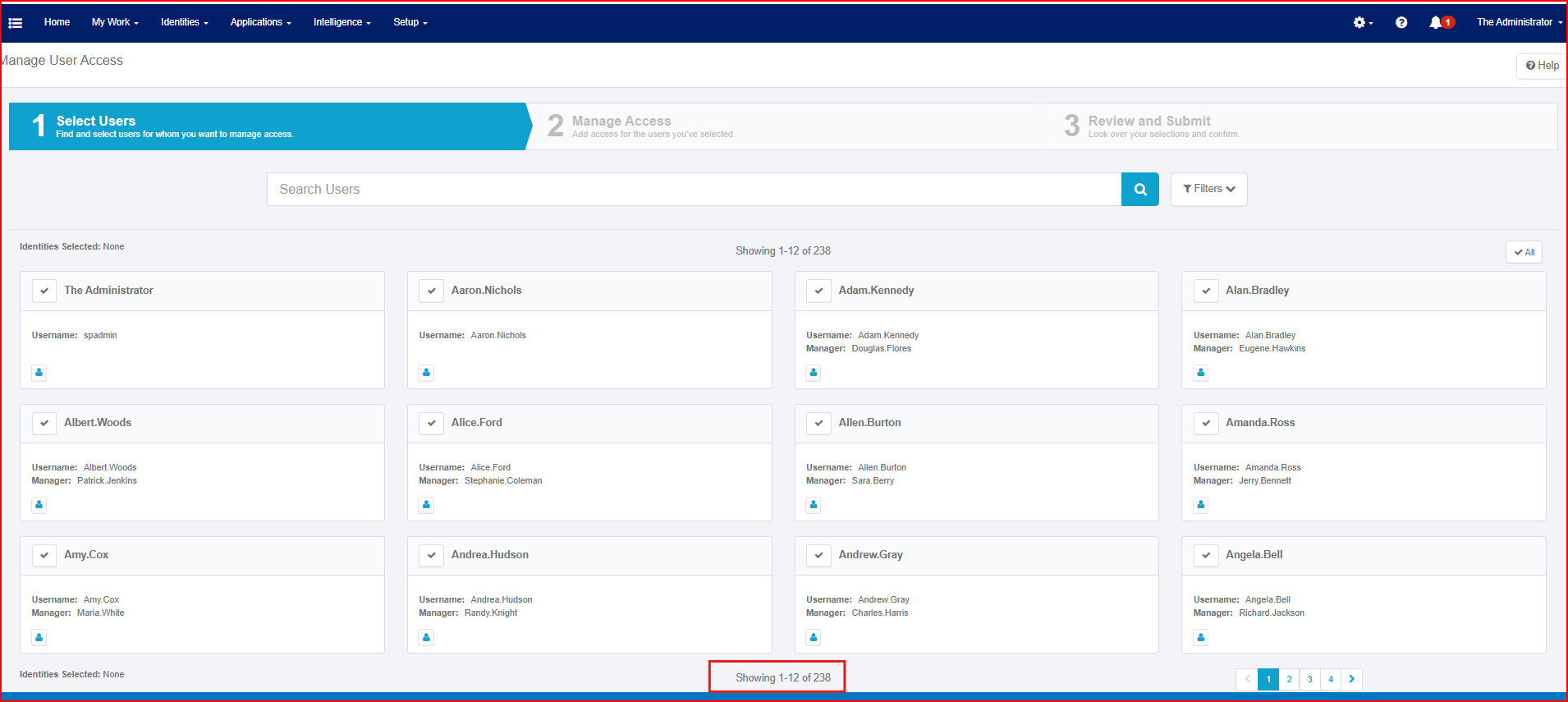The image size is (1568, 702).
Task: Click the person icon on Andrew.Gray card
Action: 814,637
